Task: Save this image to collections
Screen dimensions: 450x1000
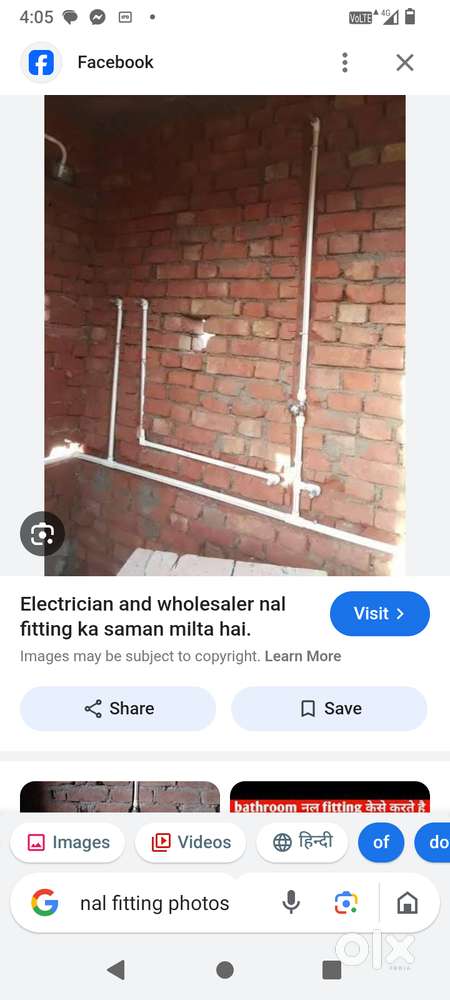Action: pyautogui.click(x=329, y=709)
